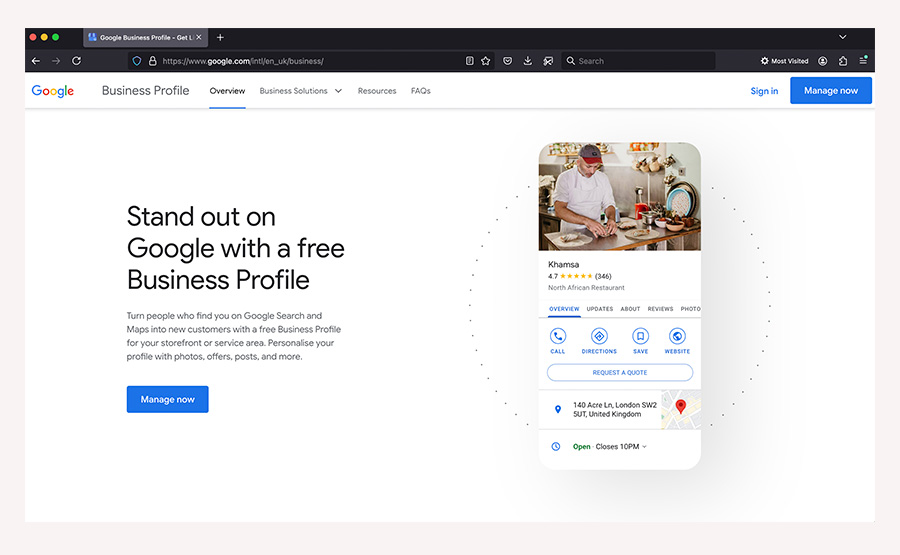Open the FAQs navigation item

point(421,91)
